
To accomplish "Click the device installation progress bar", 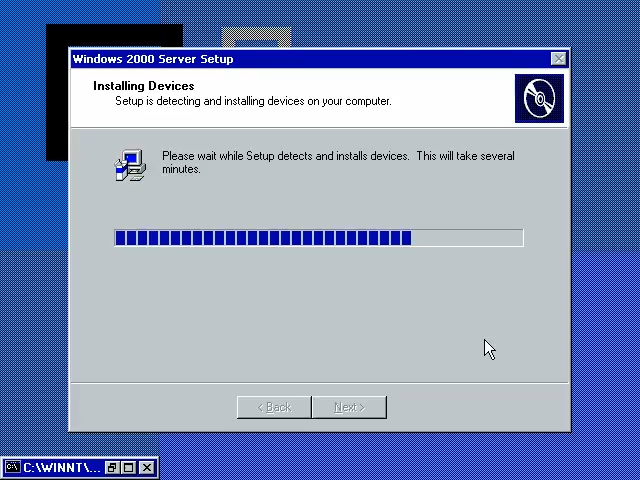I will point(319,238).
